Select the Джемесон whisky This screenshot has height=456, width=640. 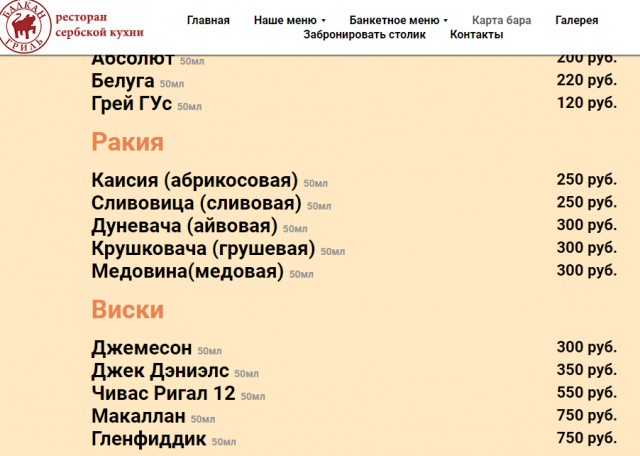coord(142,348)
